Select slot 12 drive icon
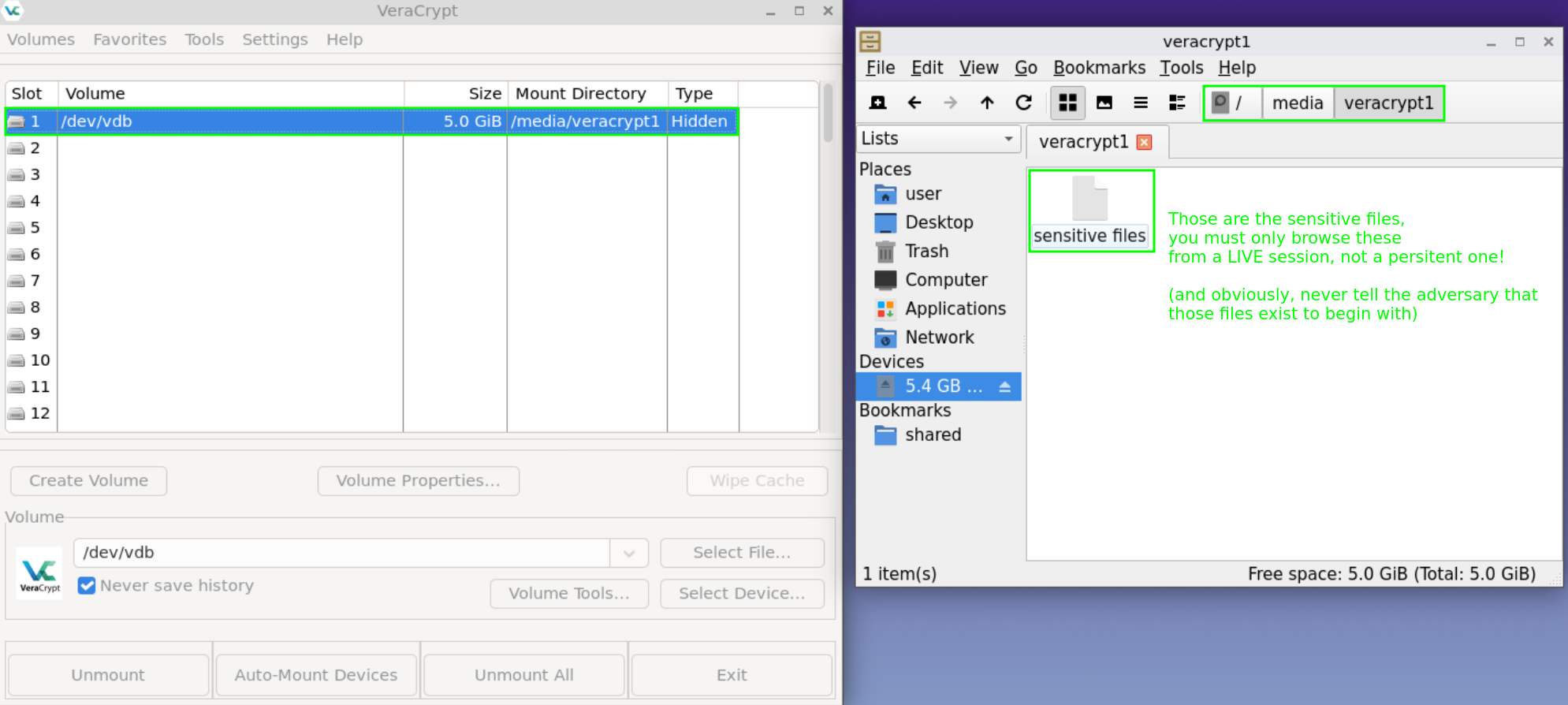Image resolution: width=1568 pixels, height=705 pixels. (16, 414)
